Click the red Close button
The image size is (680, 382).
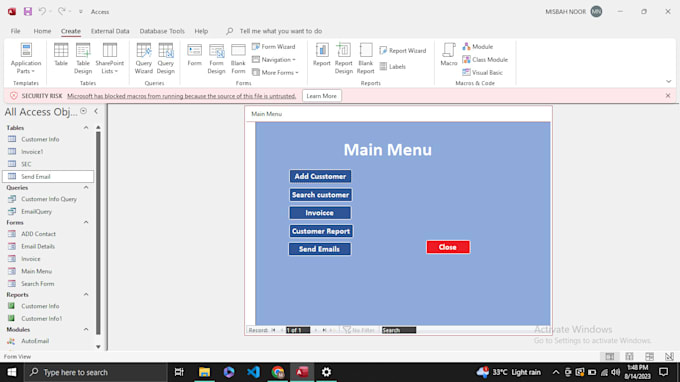click(x=448, y=247)
